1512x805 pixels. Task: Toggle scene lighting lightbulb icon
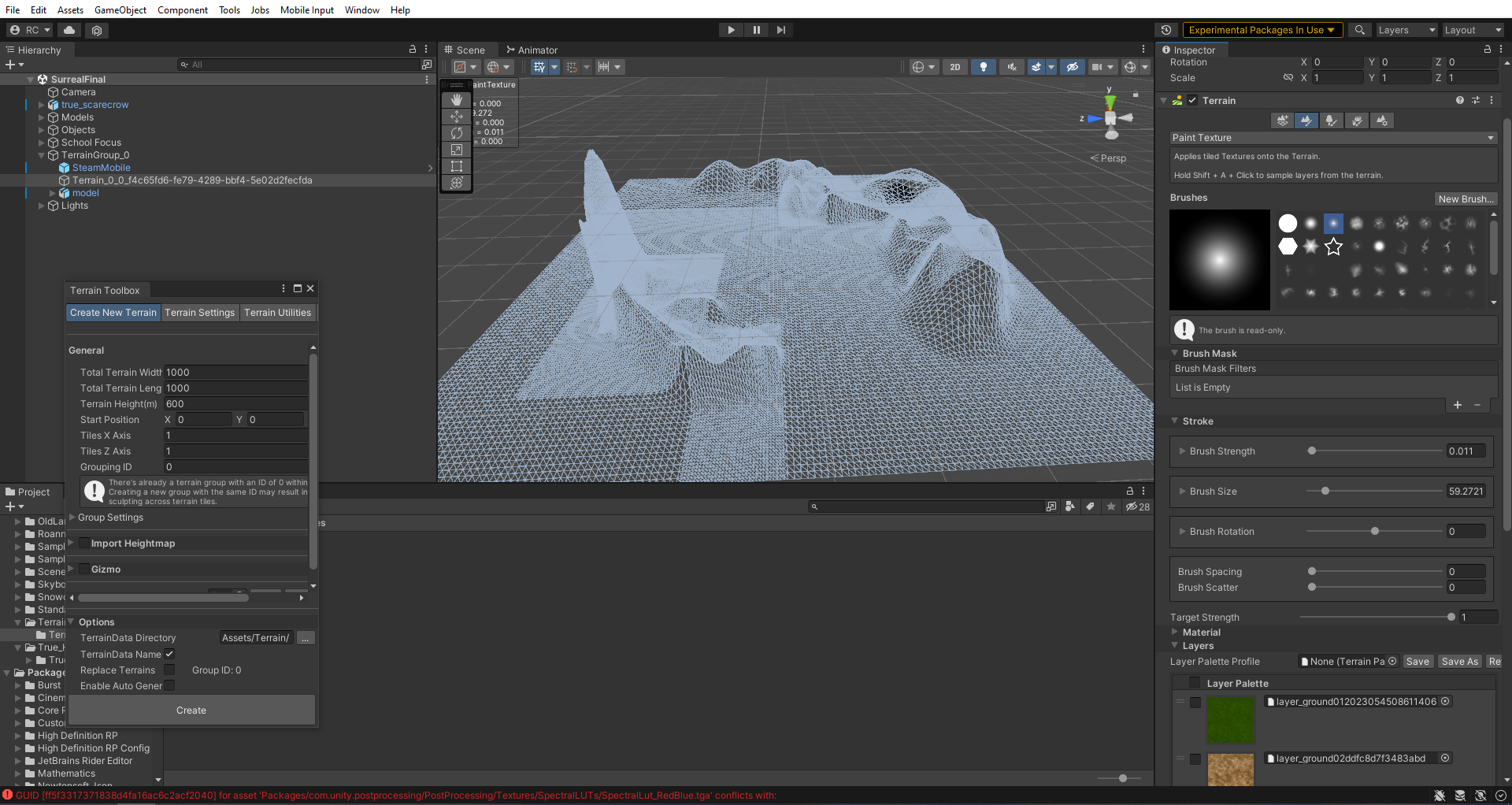point(984,67)
